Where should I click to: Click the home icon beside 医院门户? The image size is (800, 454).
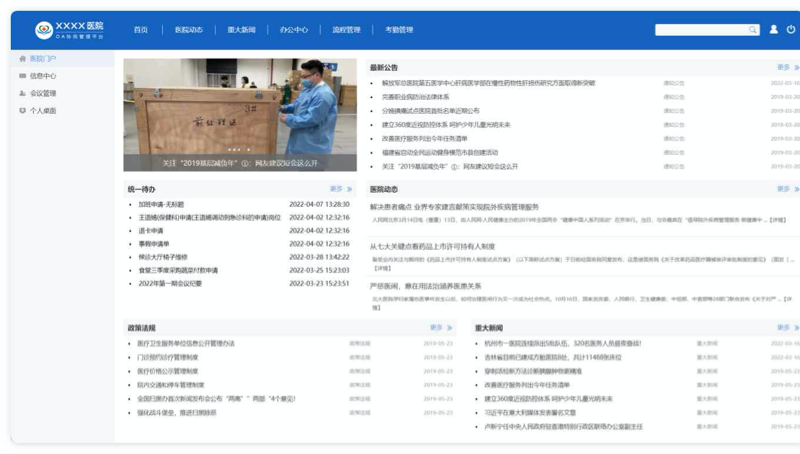23,59
